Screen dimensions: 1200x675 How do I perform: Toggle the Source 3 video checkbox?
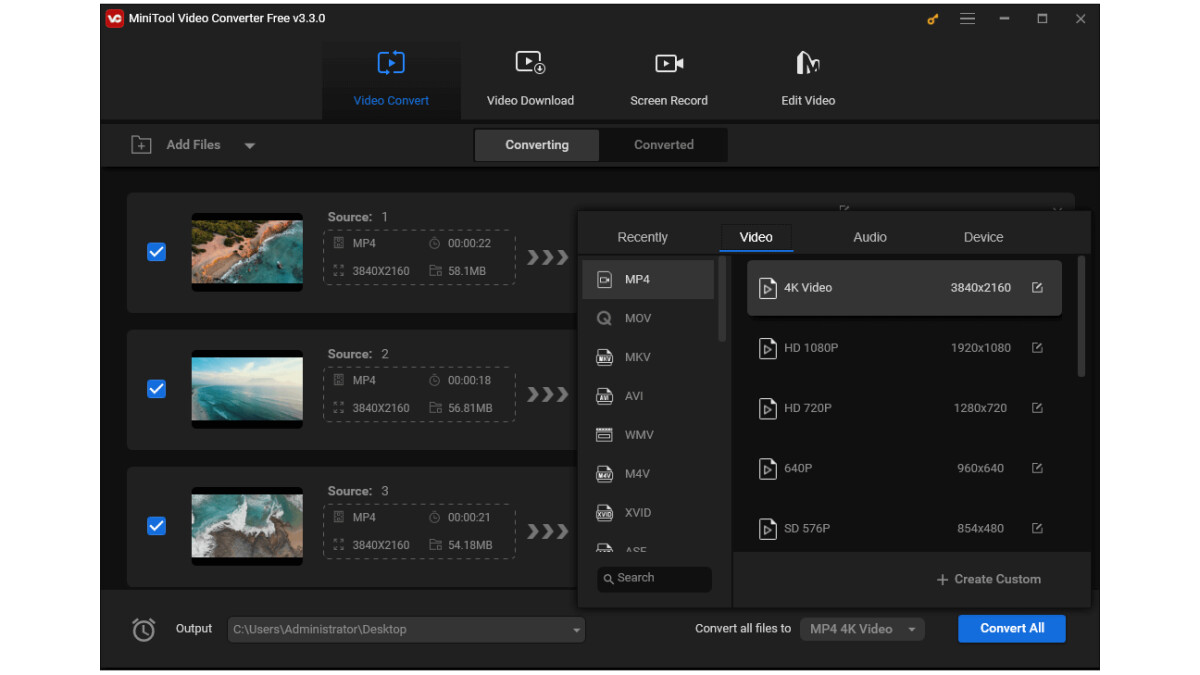(156, 526)
